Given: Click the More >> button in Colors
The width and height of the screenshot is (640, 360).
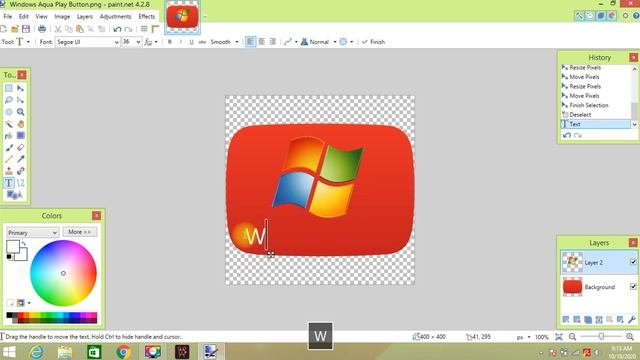Looking at the screenshot, I should [x=80, y=232].
